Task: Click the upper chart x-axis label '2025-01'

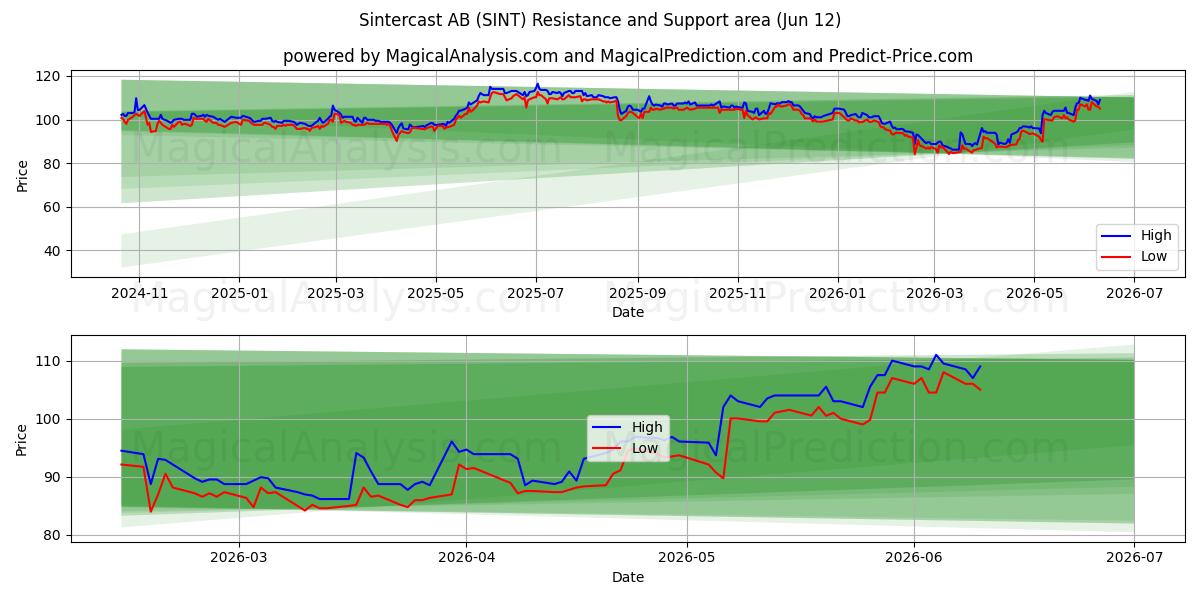Action: coord(239,293)
